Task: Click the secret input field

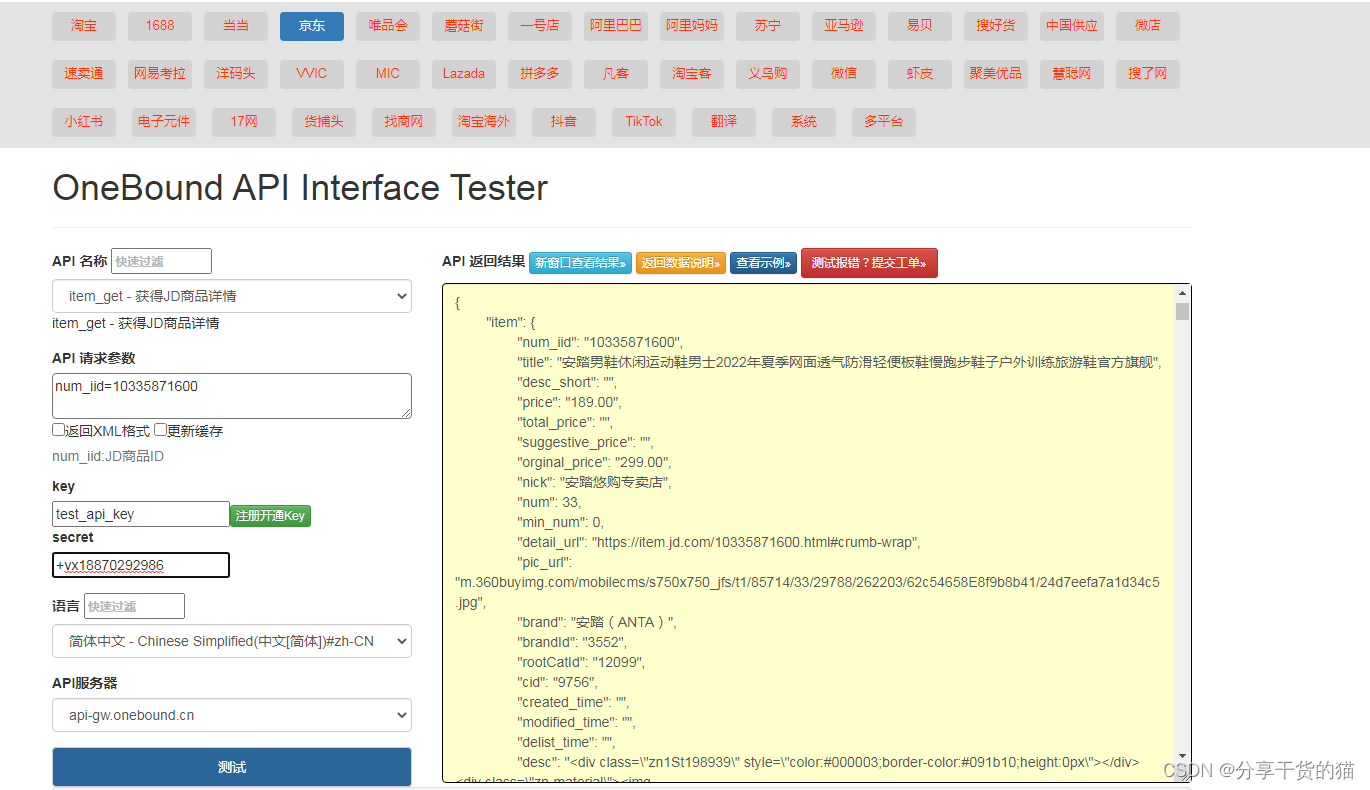Action: [141, 565]
